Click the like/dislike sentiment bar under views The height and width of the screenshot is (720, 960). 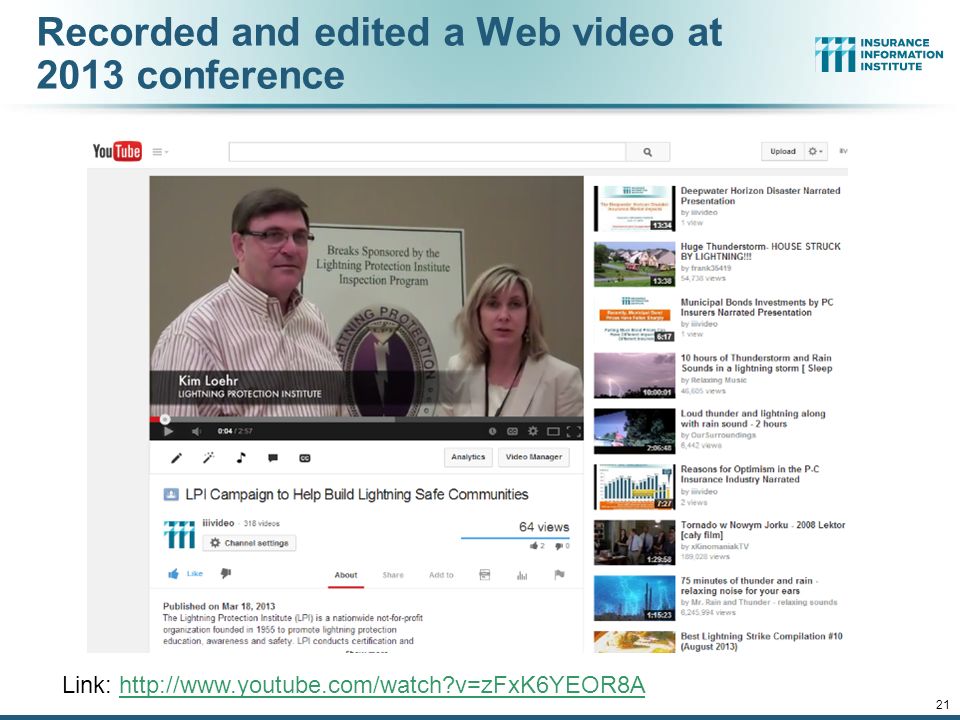pos(516,538)
